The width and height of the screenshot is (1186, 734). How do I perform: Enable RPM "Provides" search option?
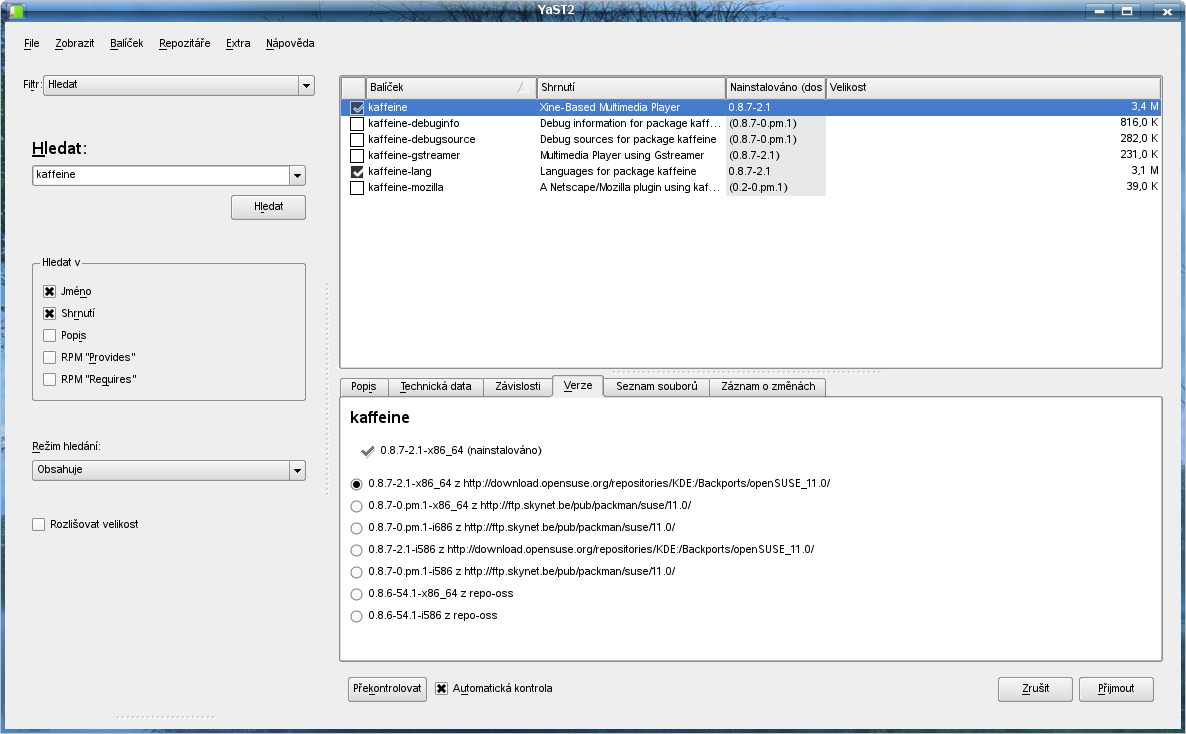[x=49, y=357]
